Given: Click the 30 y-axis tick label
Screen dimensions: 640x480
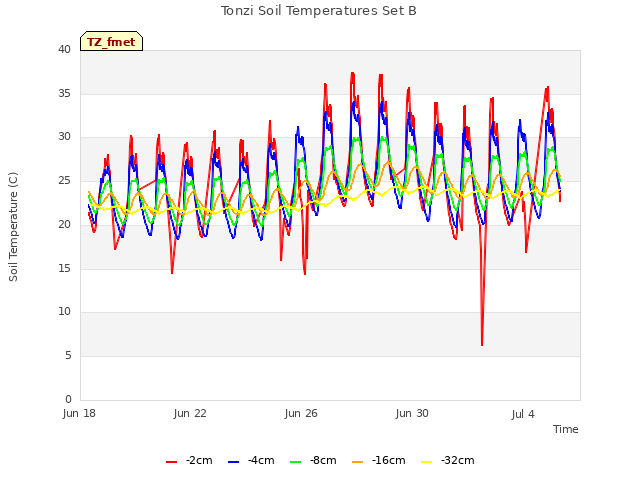Looking at the screenshot, I should pos(64,137).
